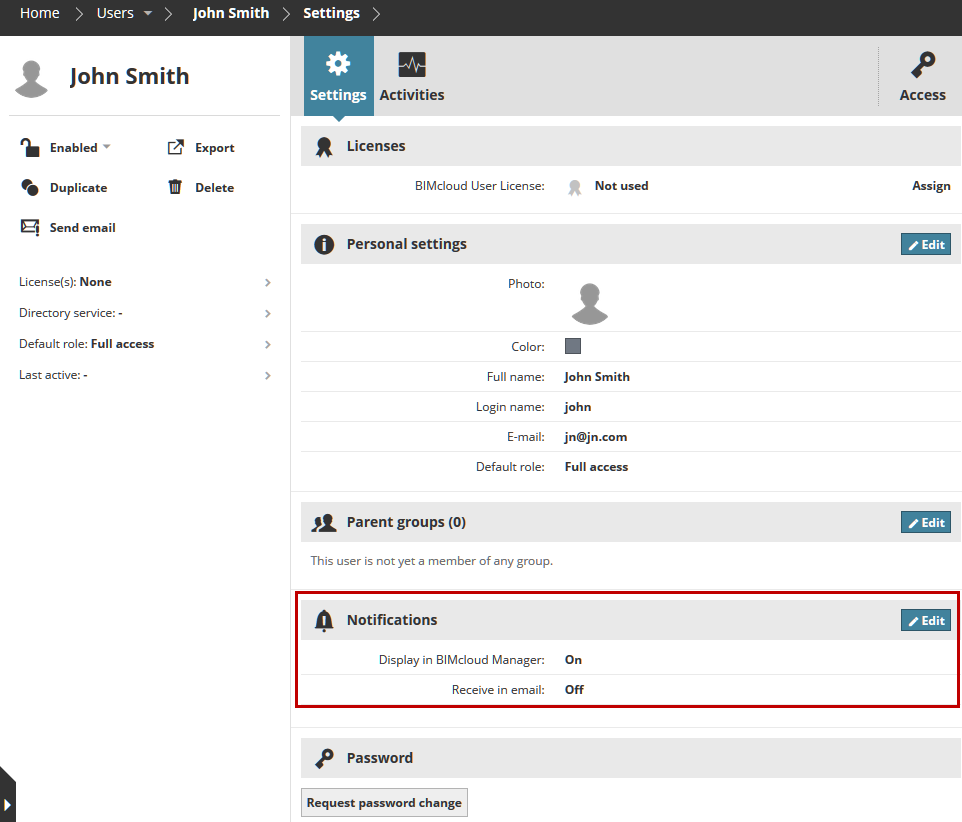
Task: Expand the Directory service row chevron
Action: pos(267,313)
